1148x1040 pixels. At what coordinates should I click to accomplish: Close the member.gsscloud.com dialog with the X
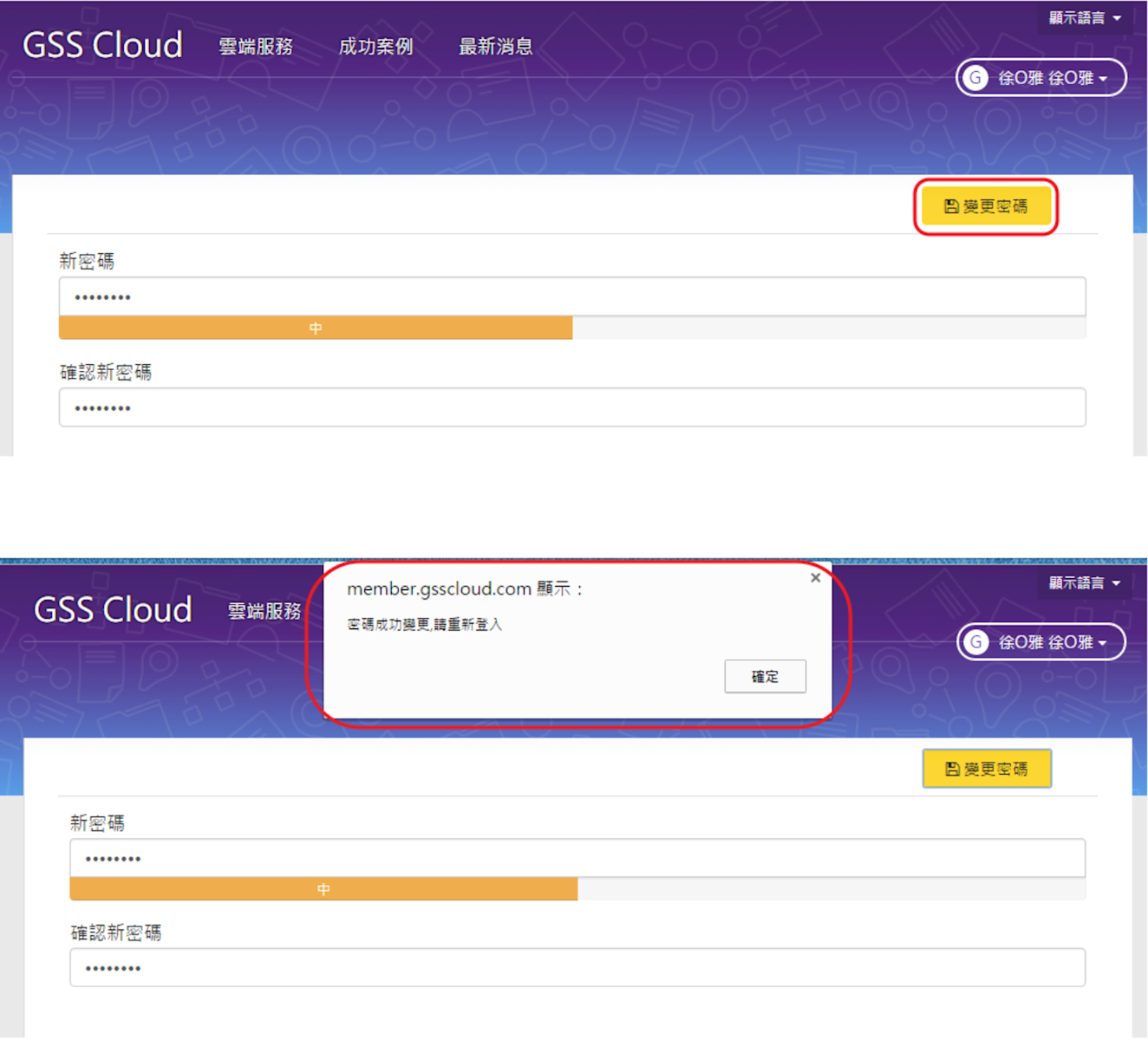(815, 578)
